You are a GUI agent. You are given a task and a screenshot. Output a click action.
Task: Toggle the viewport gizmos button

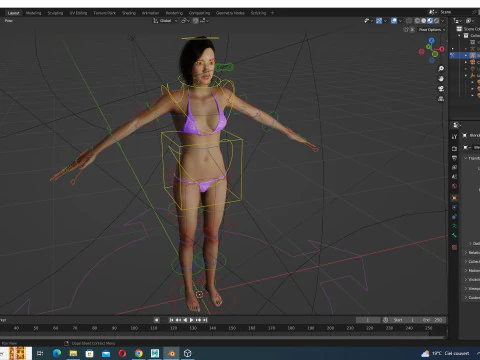point(379,21)
